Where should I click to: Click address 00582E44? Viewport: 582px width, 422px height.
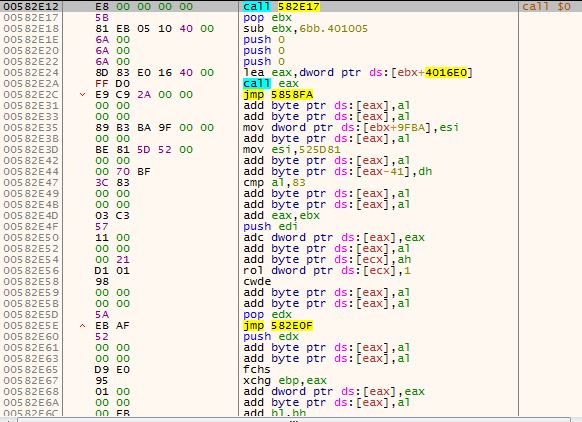(31, 171)
